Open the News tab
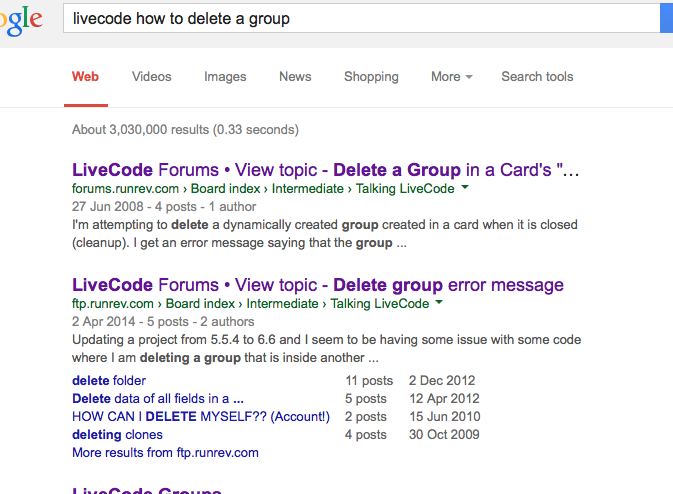 pyautogui.click(x=295, y=77)
